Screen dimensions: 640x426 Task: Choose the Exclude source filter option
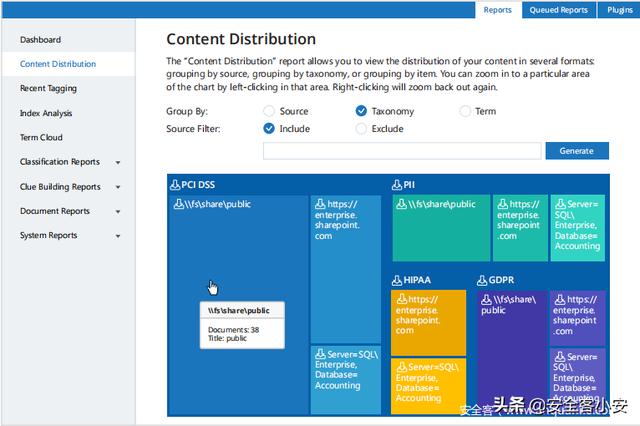(361, 129)
